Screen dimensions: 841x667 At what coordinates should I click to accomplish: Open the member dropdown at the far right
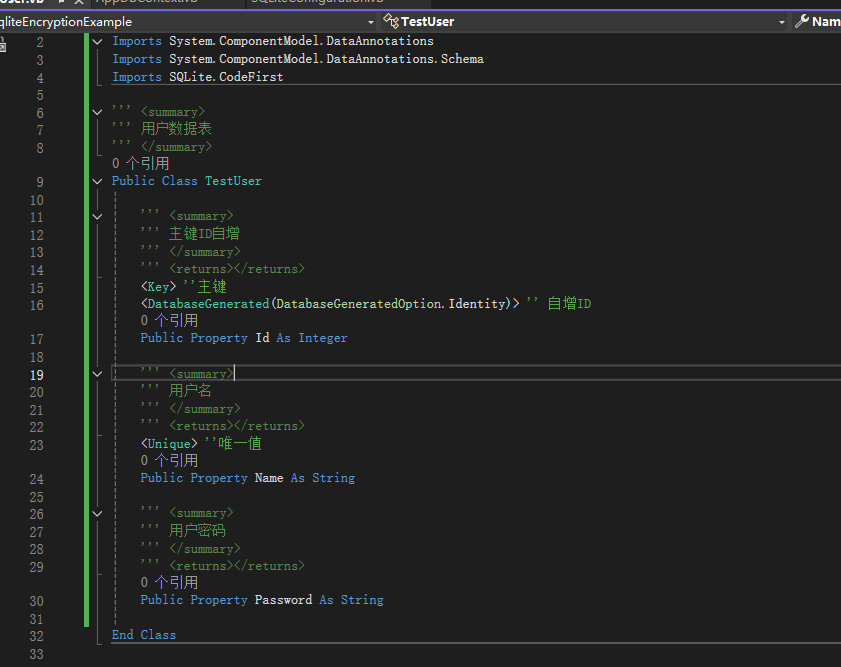[x=825, y=21]
